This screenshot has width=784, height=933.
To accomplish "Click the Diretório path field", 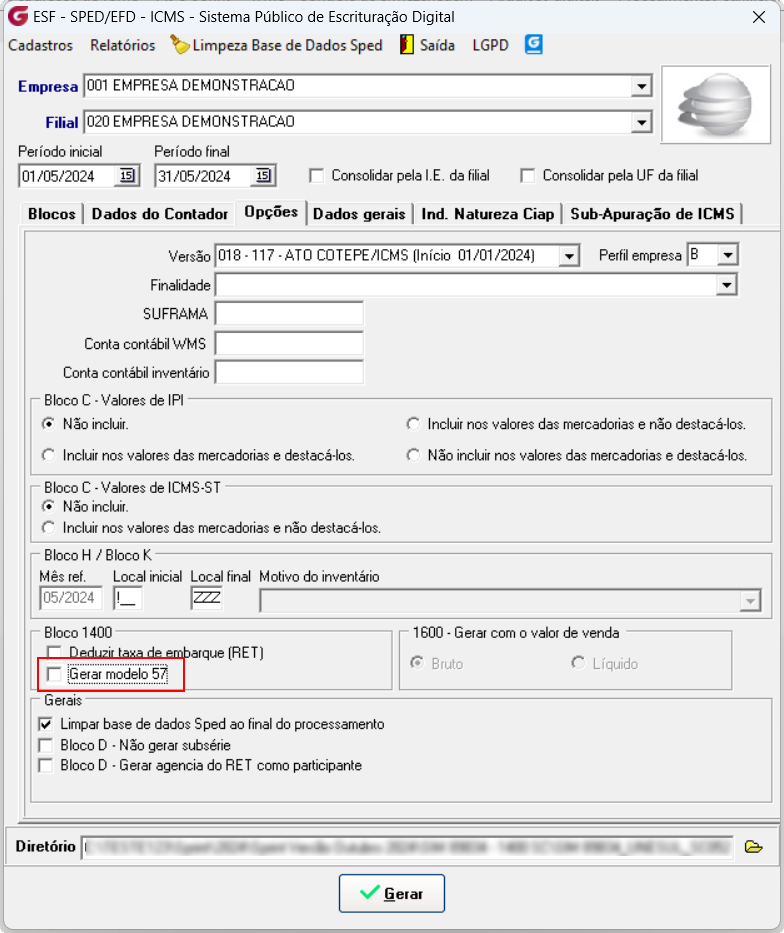I will point(407,847).
